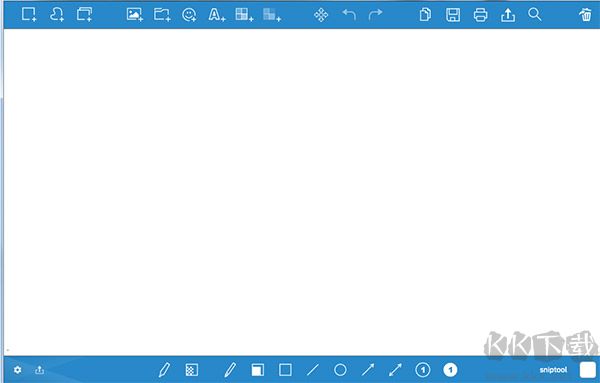Open a file from folder-plus icon
This screenshot has width=600, height=383.
pos(162,15)
